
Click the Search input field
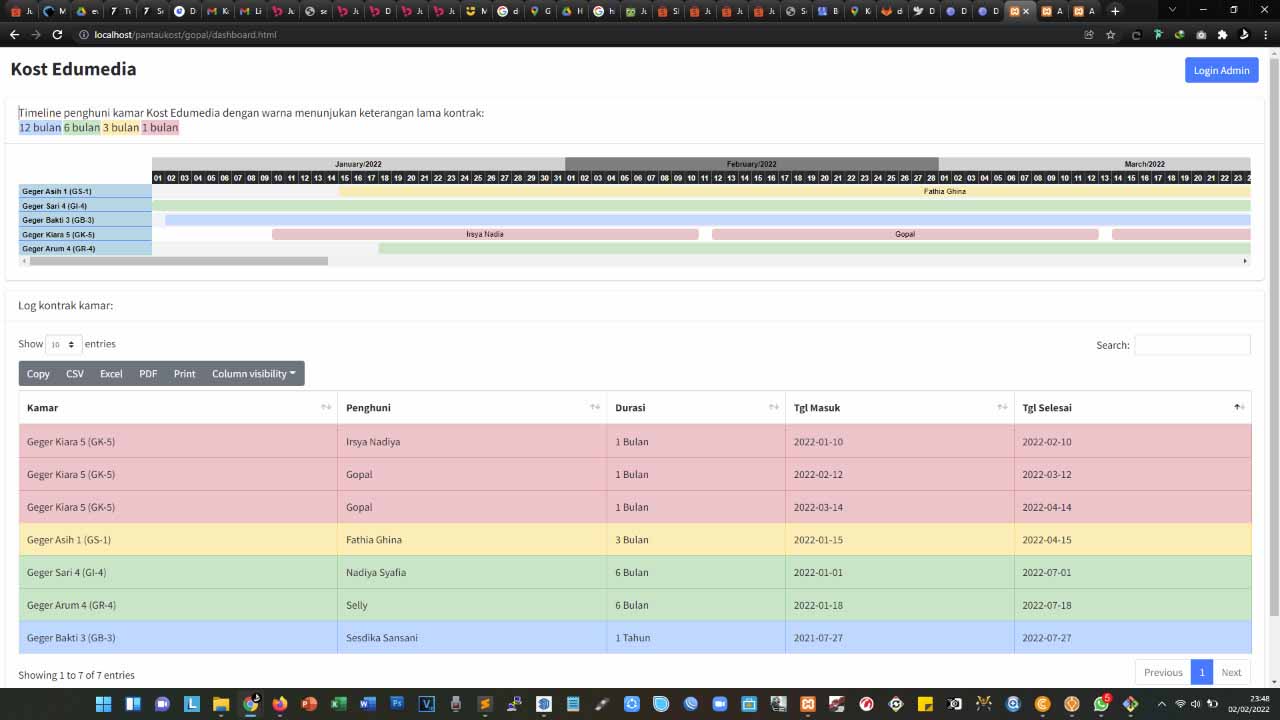(x=1191, y=345)
